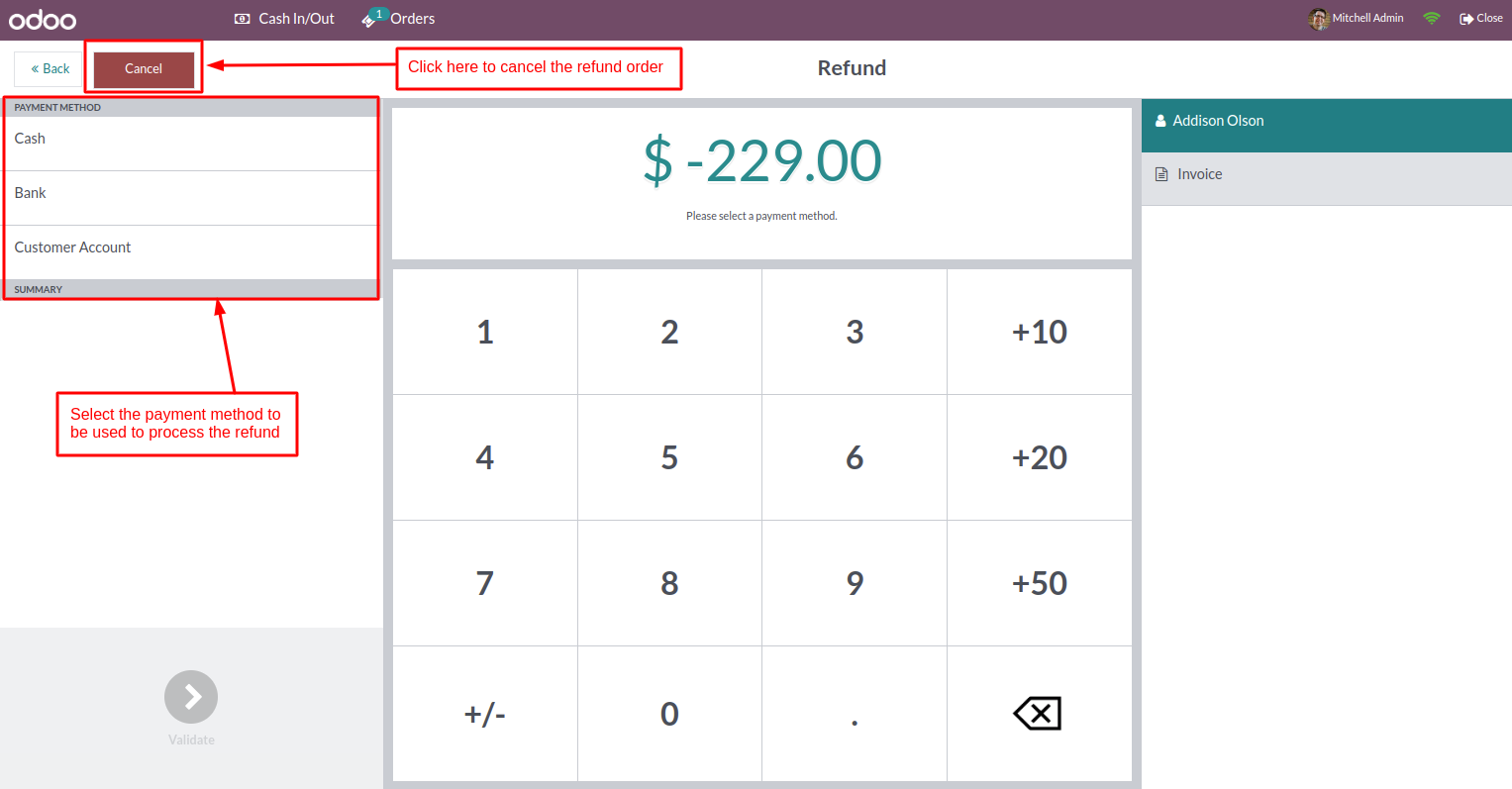Click Mitchell Admin's avatar
This screenshot has width=1512, height=789.
click(x=1318, y=19)
